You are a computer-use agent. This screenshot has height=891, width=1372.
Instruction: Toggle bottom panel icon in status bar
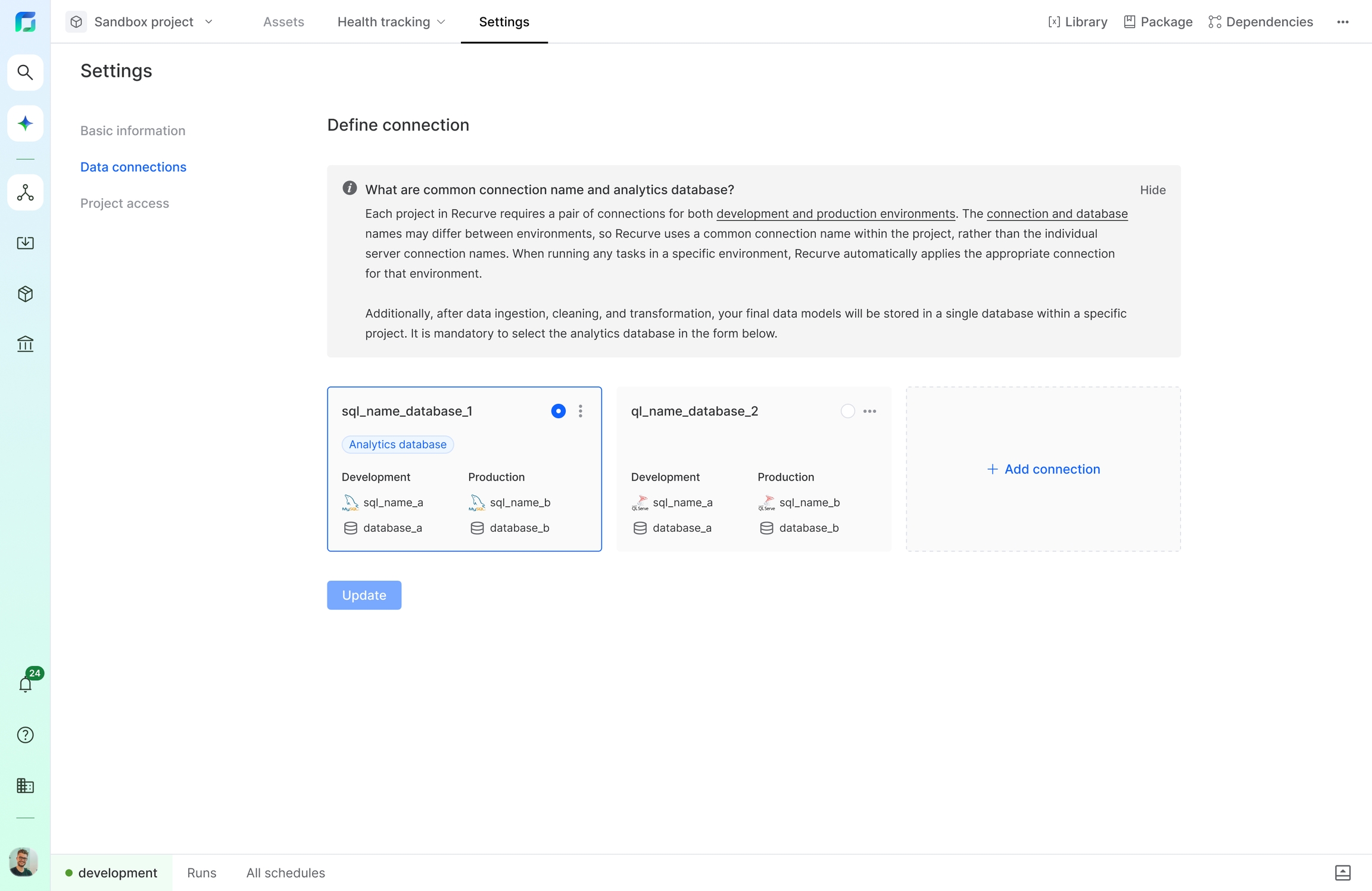point(1342,873)
